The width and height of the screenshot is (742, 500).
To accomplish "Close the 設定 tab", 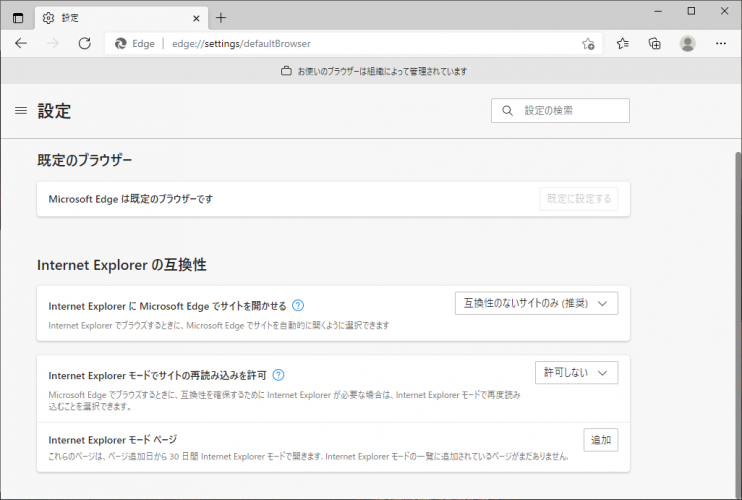I will [196, 18].
